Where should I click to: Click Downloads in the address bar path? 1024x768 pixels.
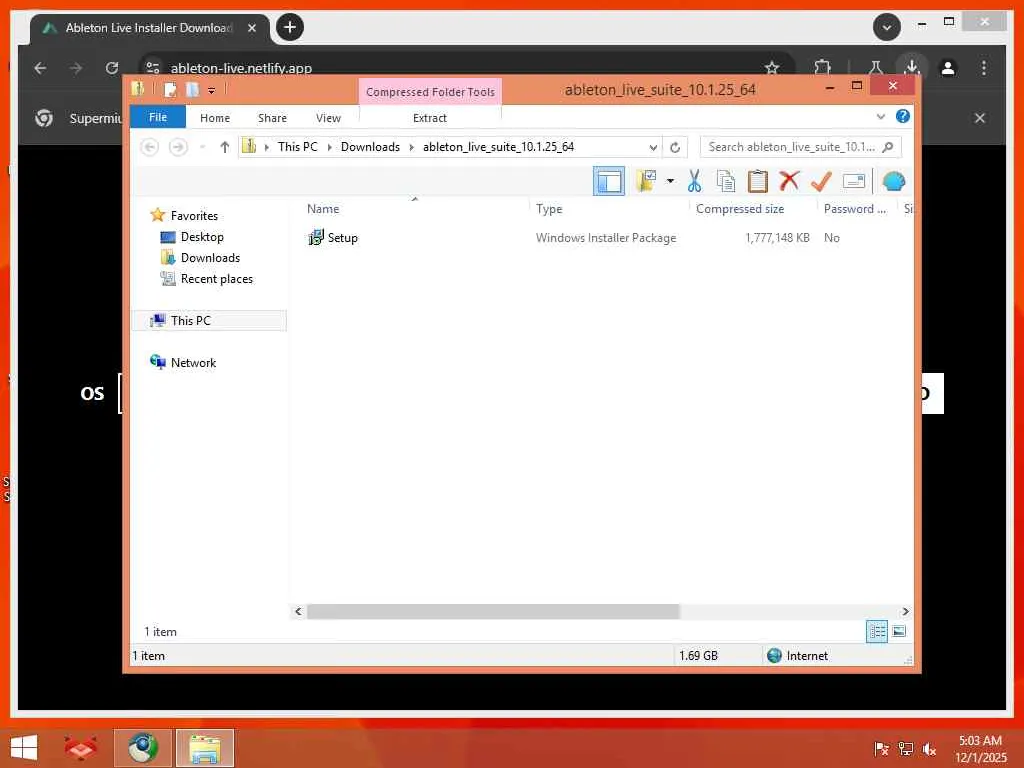(x=370, y=147)
